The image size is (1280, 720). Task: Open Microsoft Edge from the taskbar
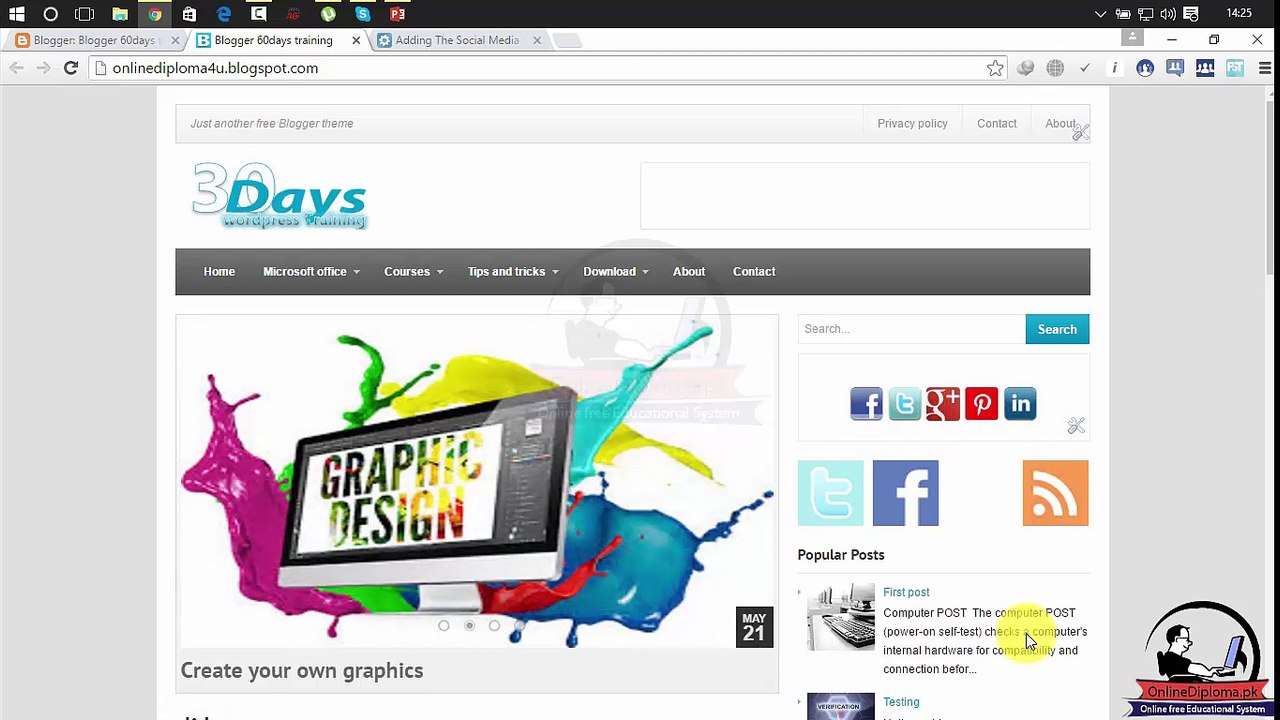[x=224, y=14]
